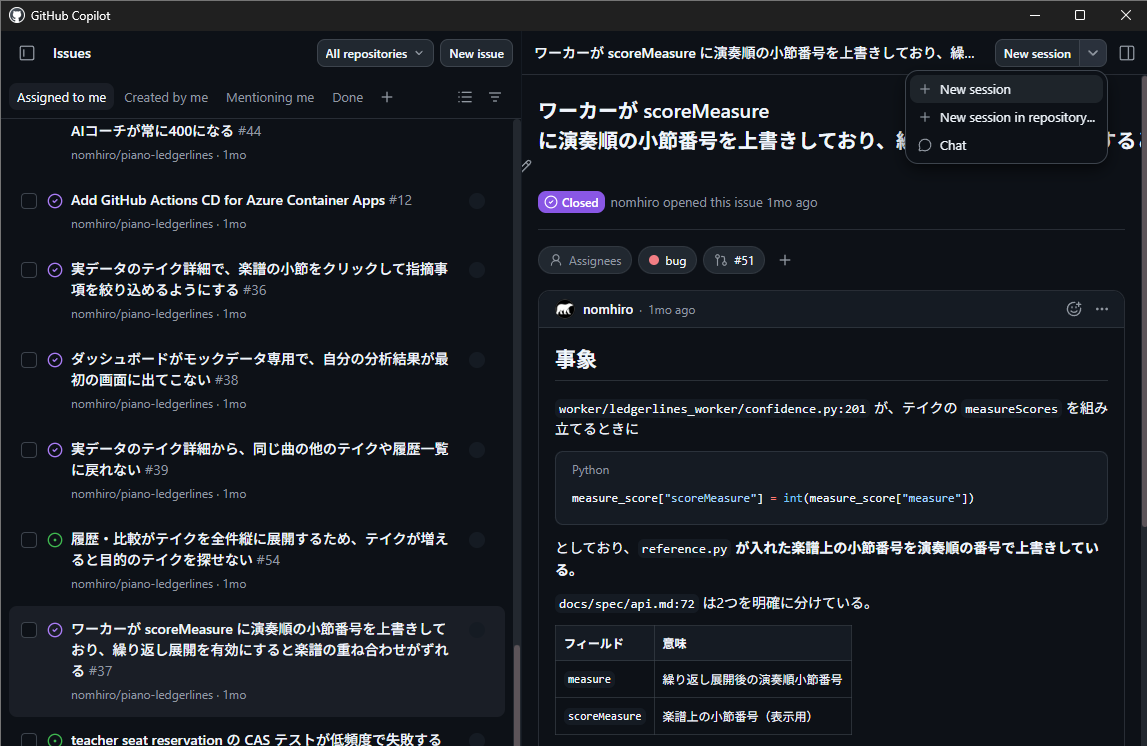Click the measure table cell
Viewport: 1147px width, 746px height.
(x=605, y=679)
